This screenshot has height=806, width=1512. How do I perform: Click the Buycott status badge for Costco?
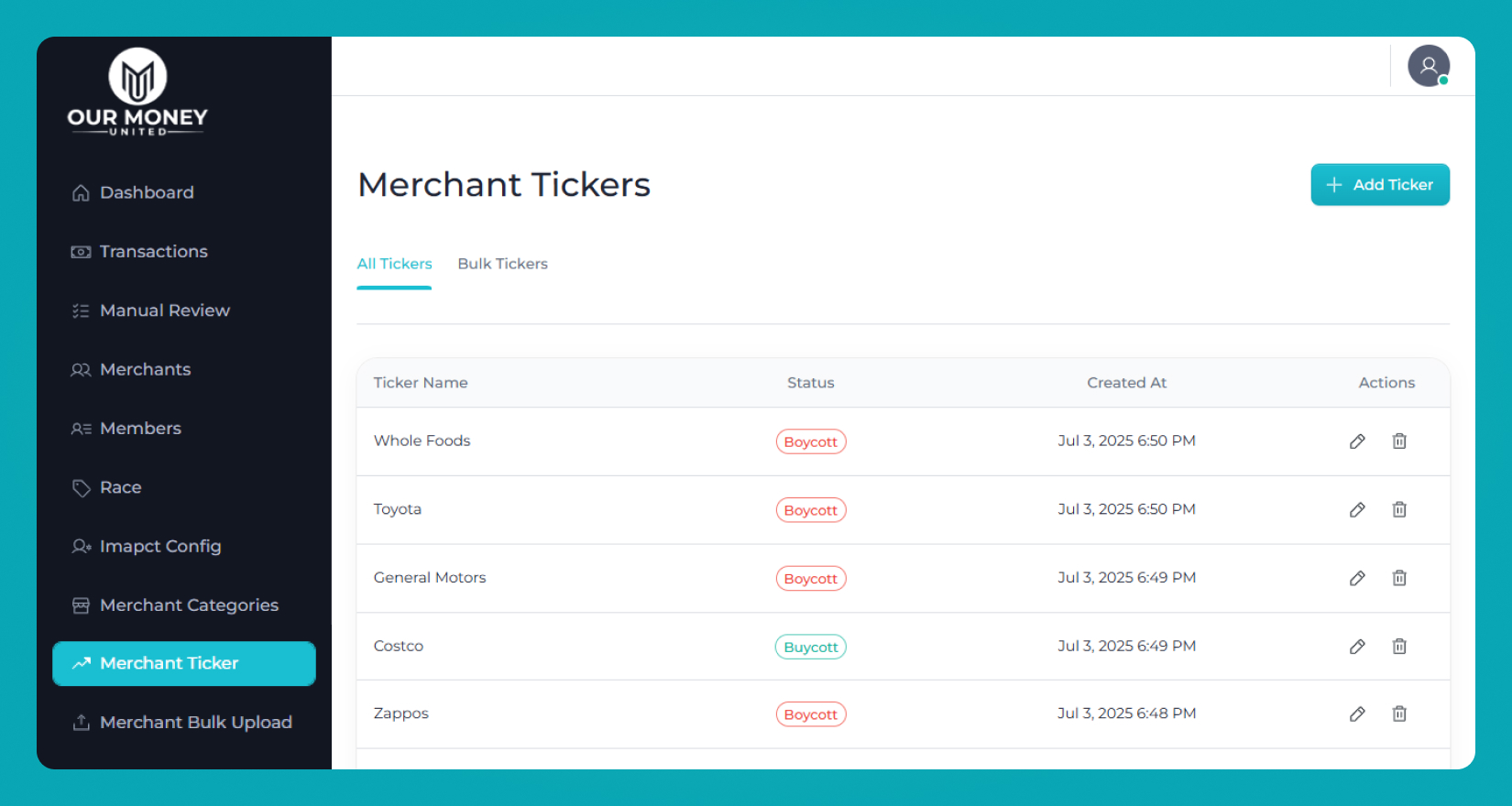coord(810,647)
